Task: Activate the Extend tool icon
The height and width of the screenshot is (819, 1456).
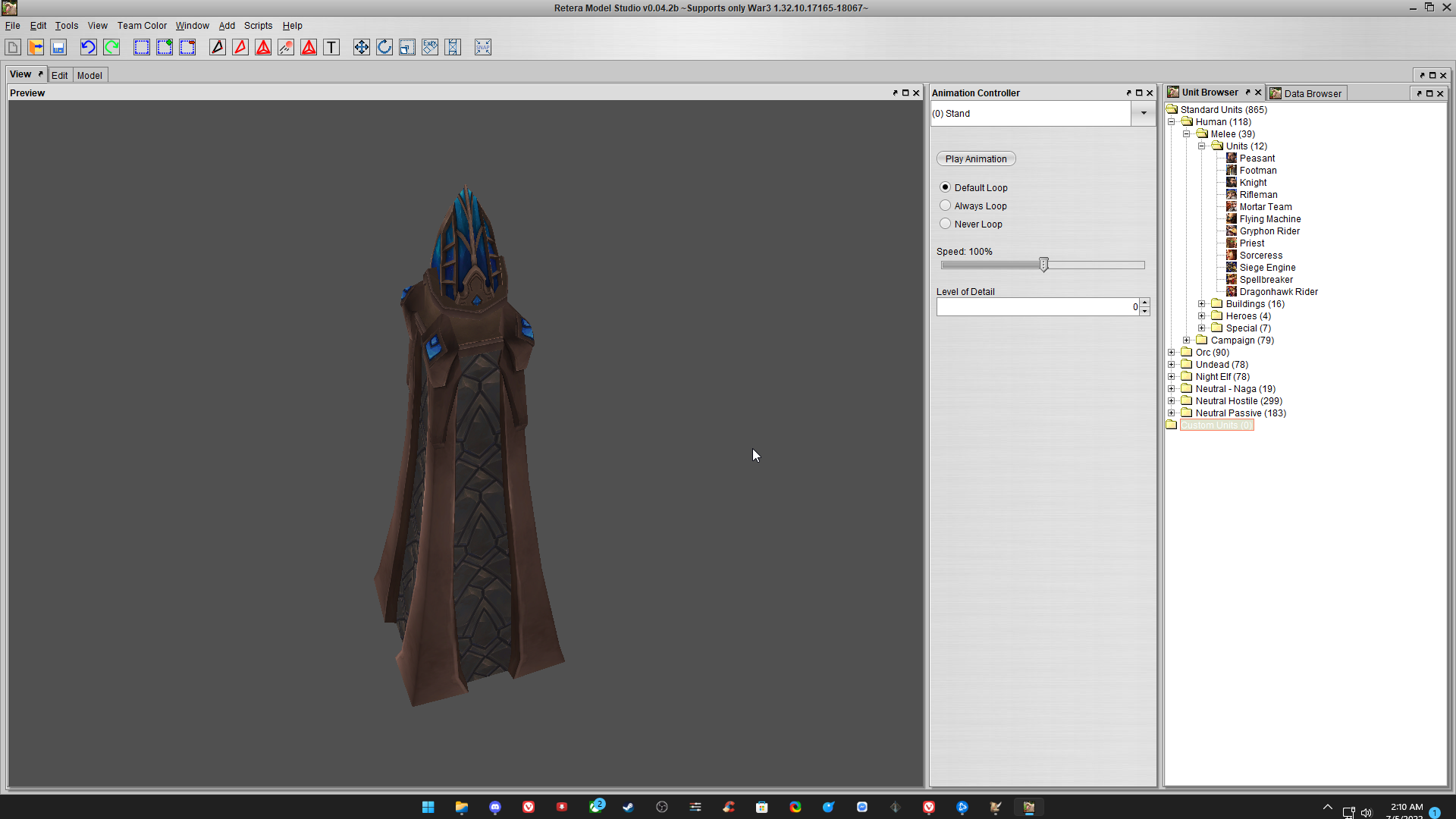Action: pyautogui.click(x=453, y=47)
